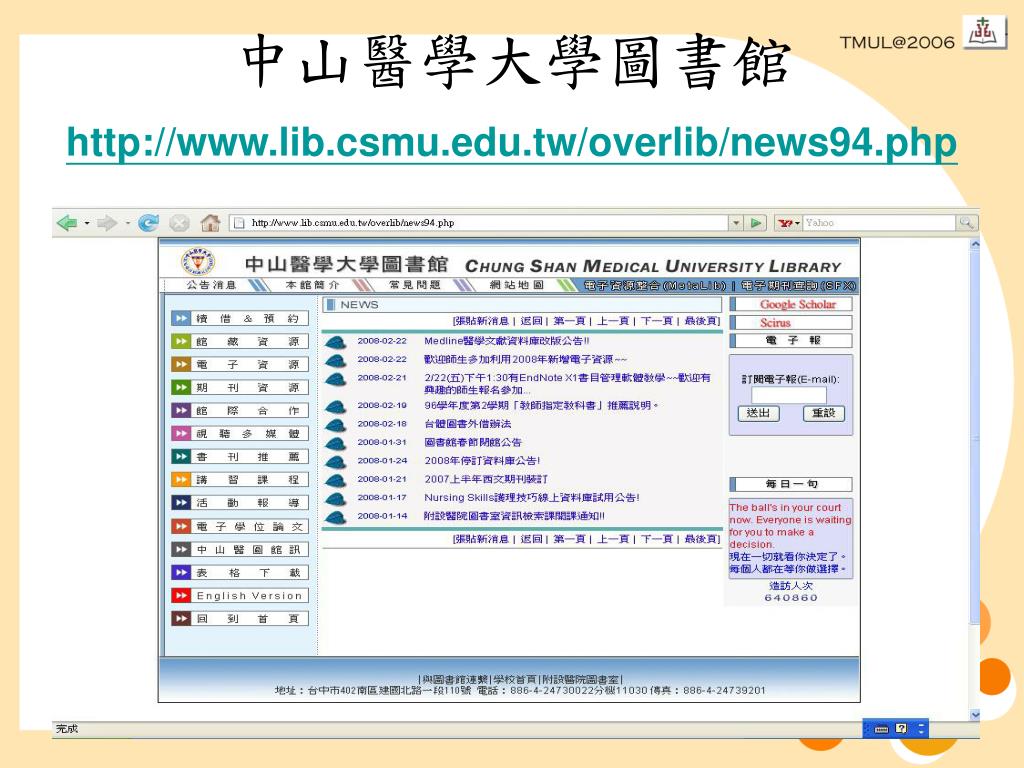Image resolution: width=1024 pixels, height=768 pixels.
Task: Click the search magnifier icon
Action: 966,223
